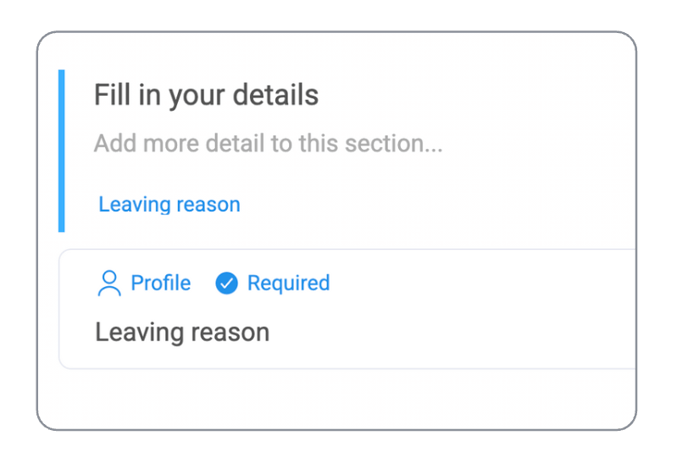
Task: Click blank space right of the section heading
Action: [476, 95]
